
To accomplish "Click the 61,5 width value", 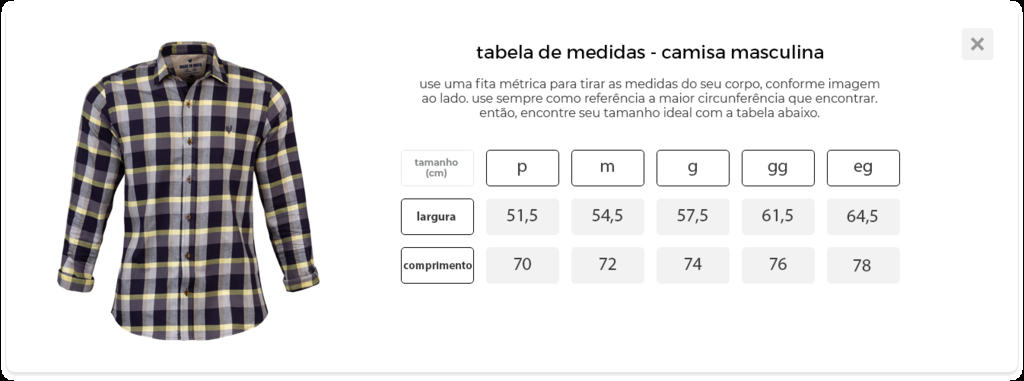I will pyautogui.click(x=778, y=216).
